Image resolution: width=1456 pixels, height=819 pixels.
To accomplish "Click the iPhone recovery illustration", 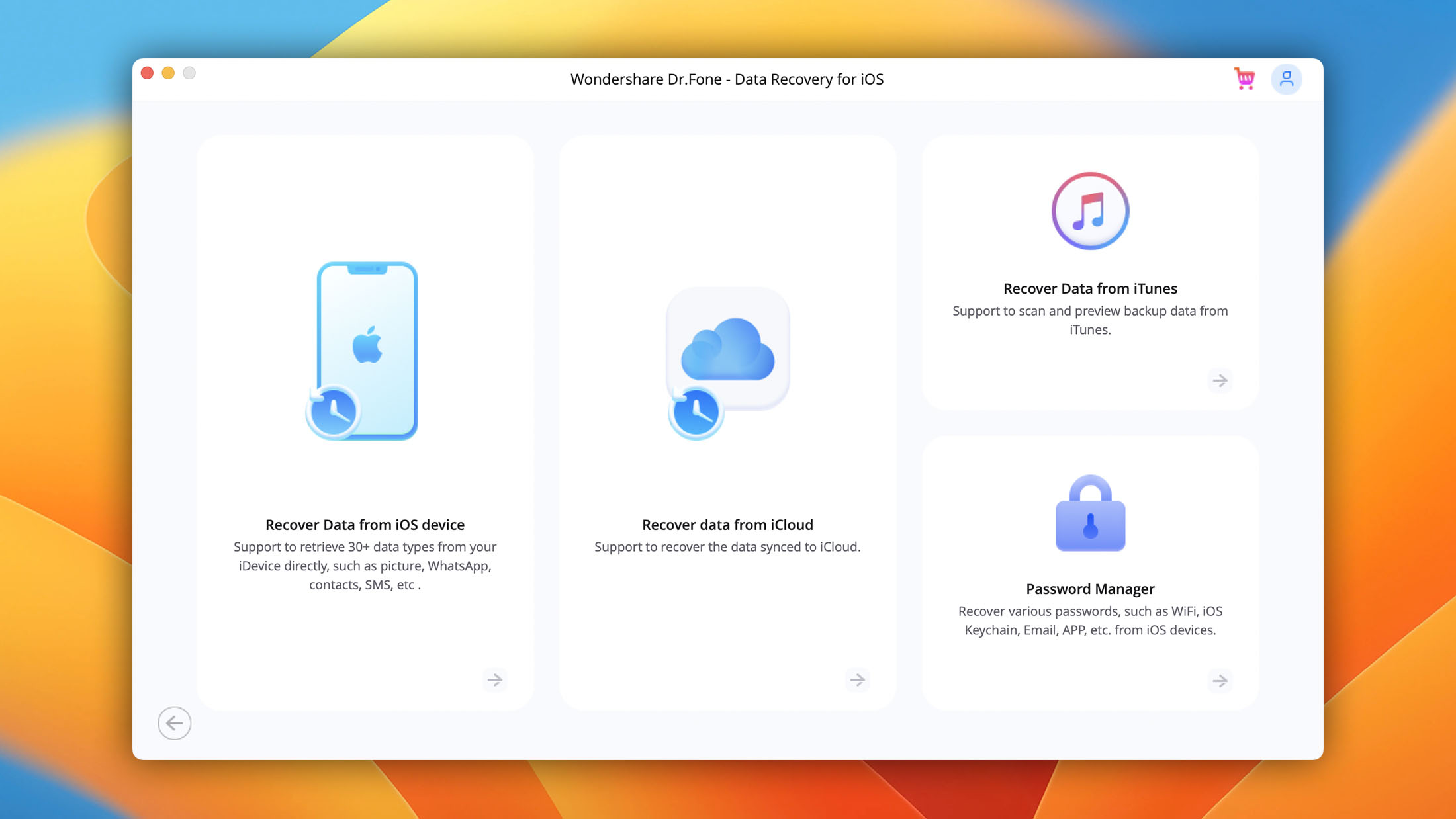I will (x=362, y=351).
